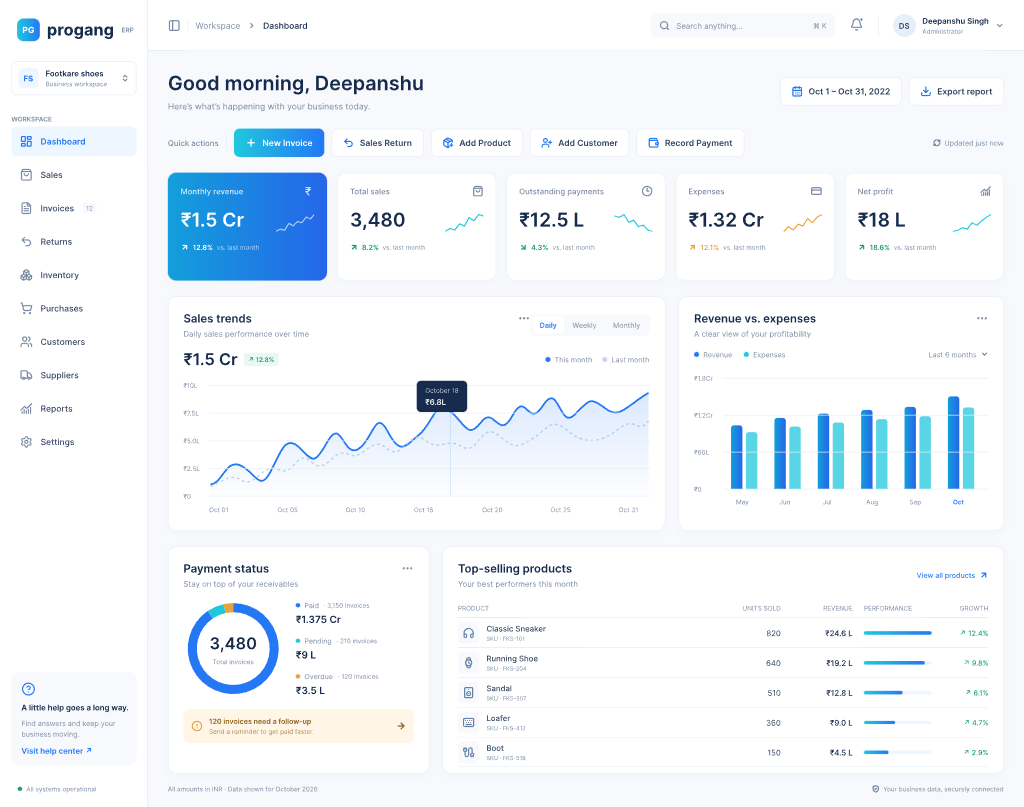Open Purchases in the sidebar
The height and width of the screenshot is (807, 1024).
tap(74, 308)
